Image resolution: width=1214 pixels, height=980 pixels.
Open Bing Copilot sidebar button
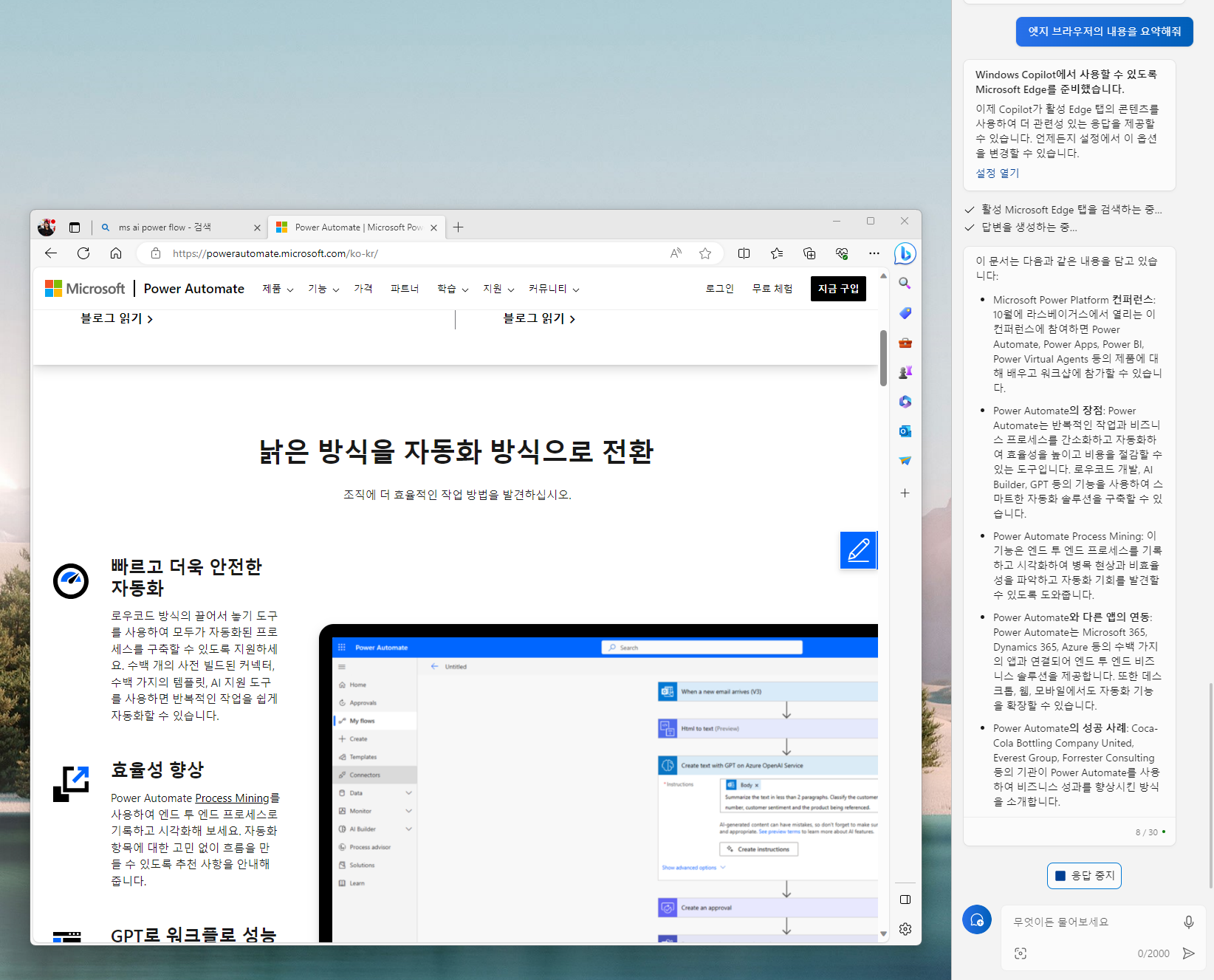(905, 253)
